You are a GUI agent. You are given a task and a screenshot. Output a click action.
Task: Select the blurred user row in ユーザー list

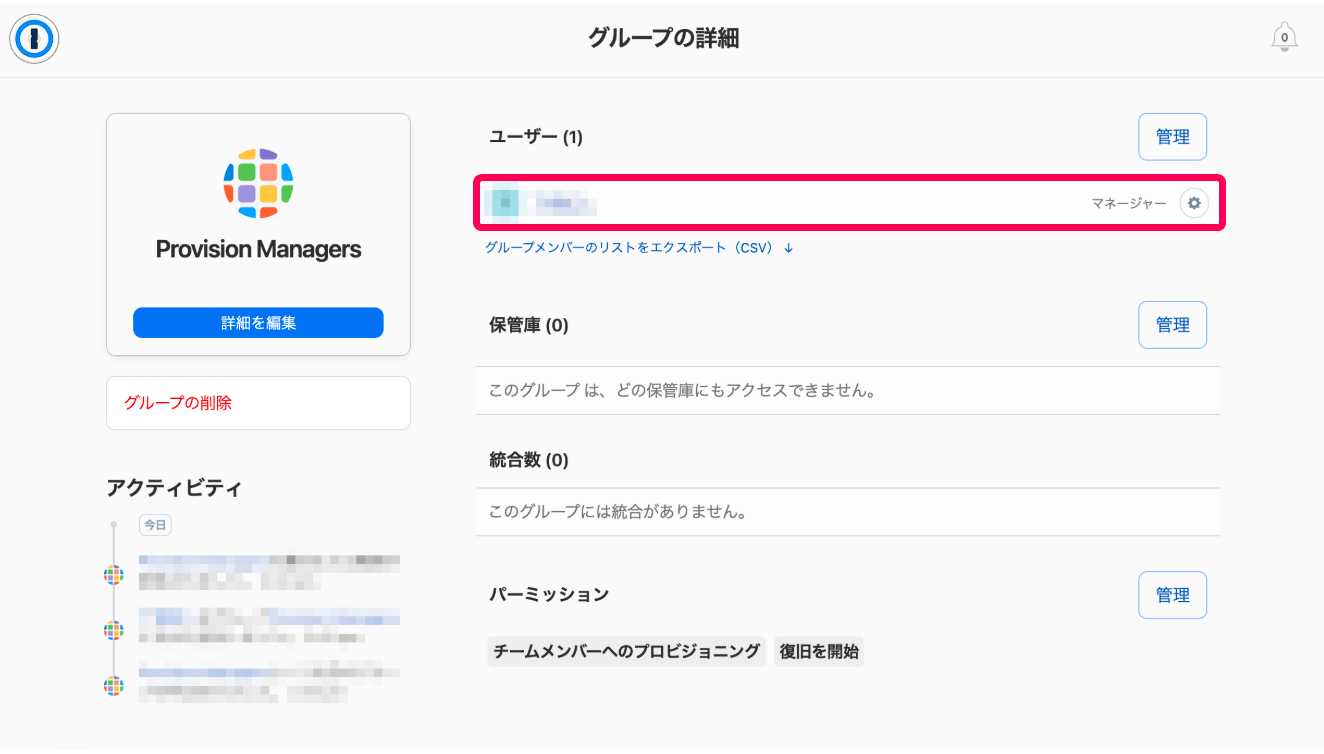point(850,204)
